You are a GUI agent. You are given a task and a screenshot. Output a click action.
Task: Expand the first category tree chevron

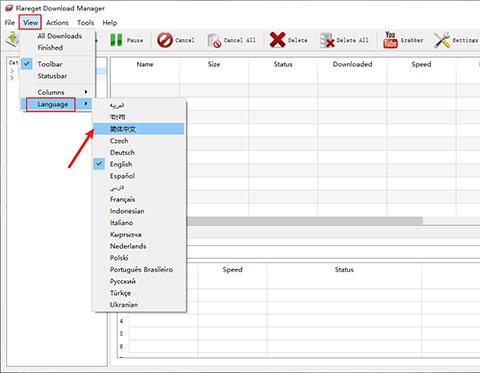pyautogui.click(x=12, y=71)
